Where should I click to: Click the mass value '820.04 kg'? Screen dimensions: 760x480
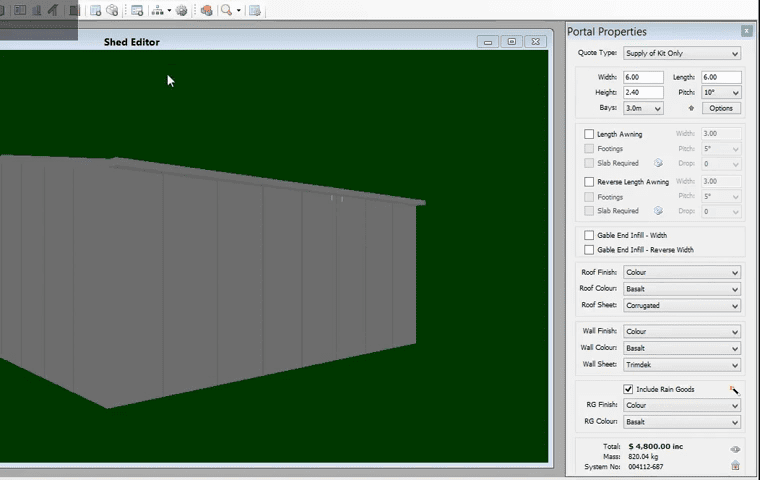(x=643, y=457)
